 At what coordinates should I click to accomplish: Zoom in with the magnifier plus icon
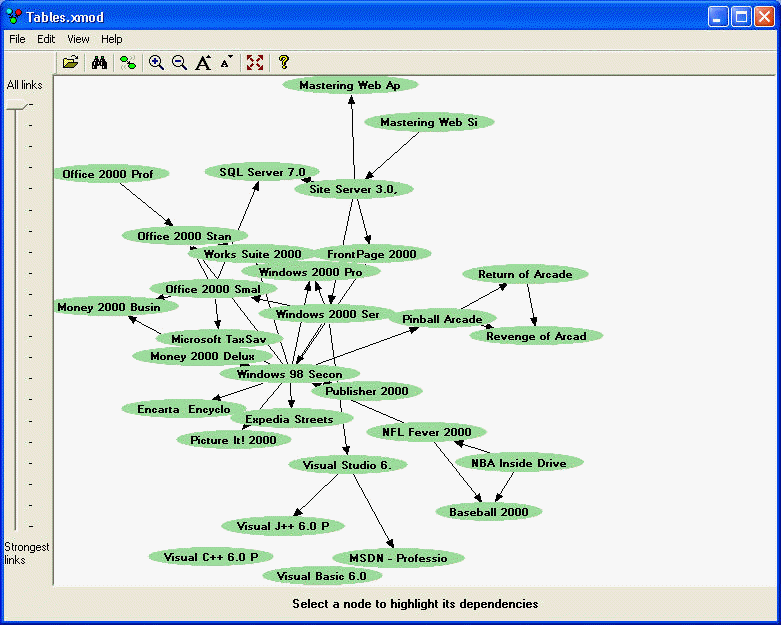pyautogui.click(x=156, y=62)
